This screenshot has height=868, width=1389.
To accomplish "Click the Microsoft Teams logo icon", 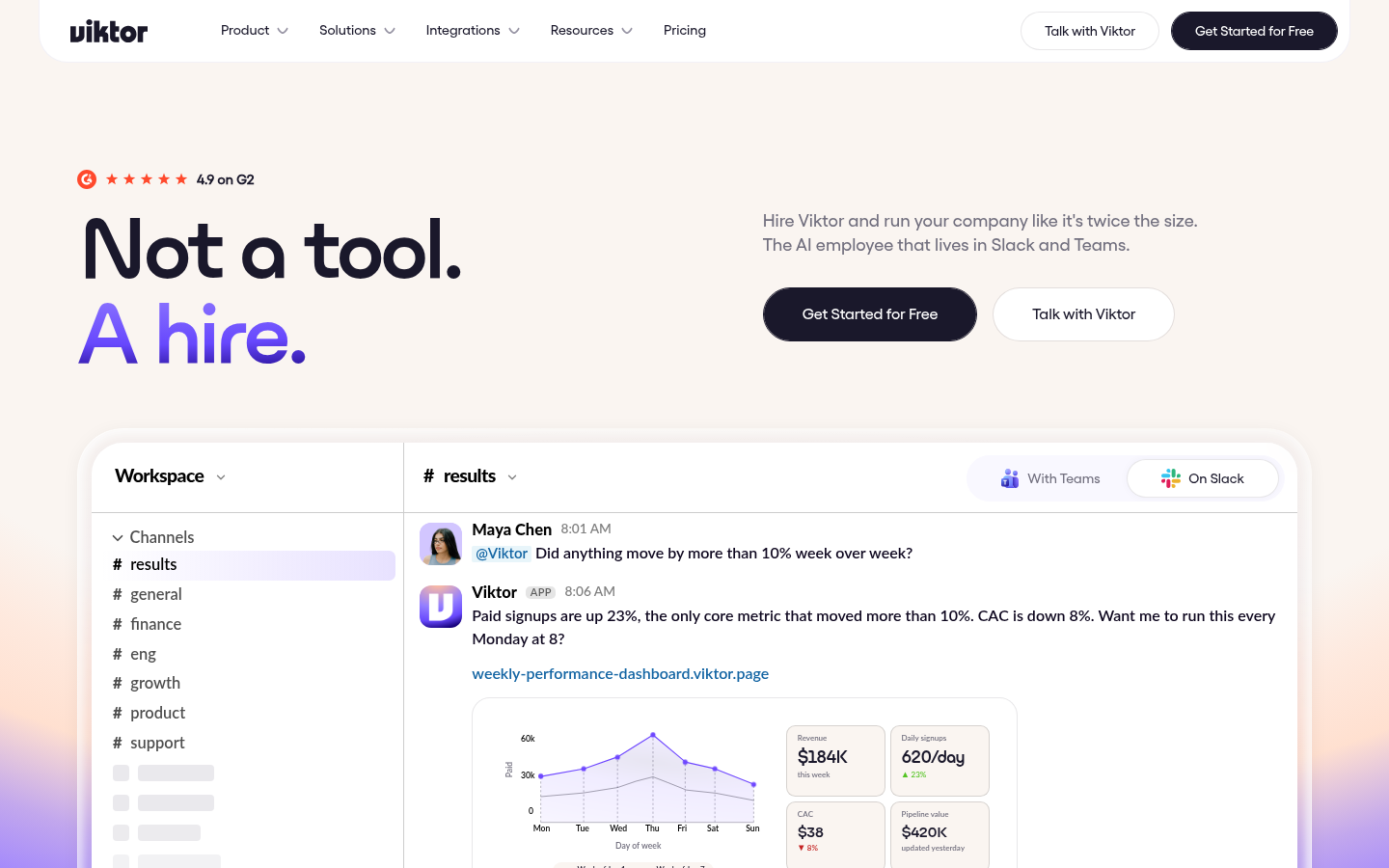I will tap(1010, 478).
